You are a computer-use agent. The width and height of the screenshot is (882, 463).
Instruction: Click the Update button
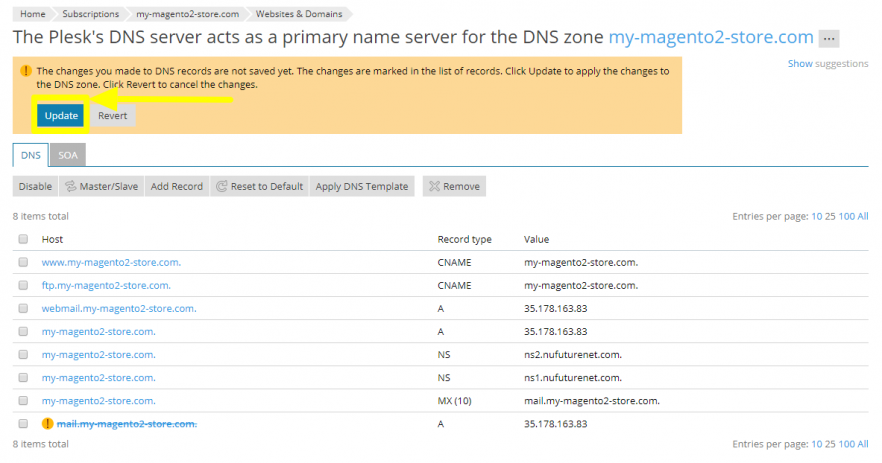pyautogui.click(x=61, y=116)
